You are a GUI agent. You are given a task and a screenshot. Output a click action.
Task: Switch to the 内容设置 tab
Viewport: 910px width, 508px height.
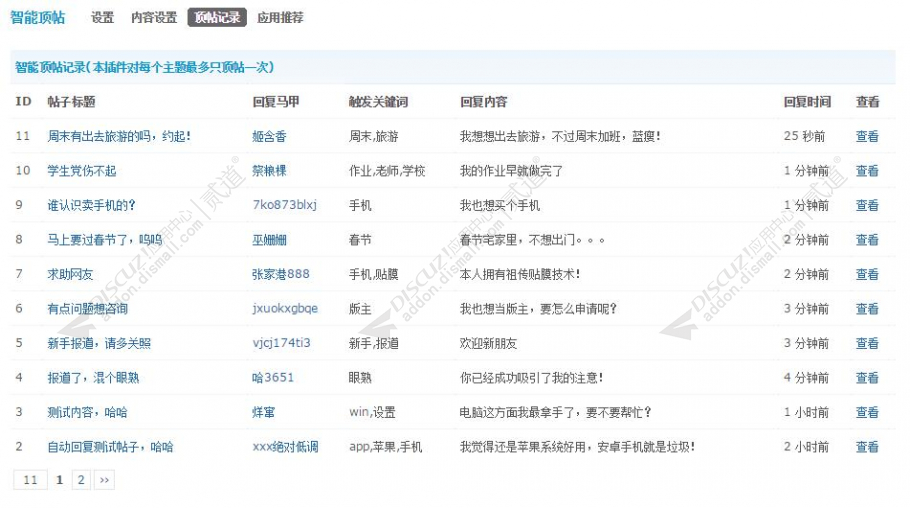click(154, 17)
